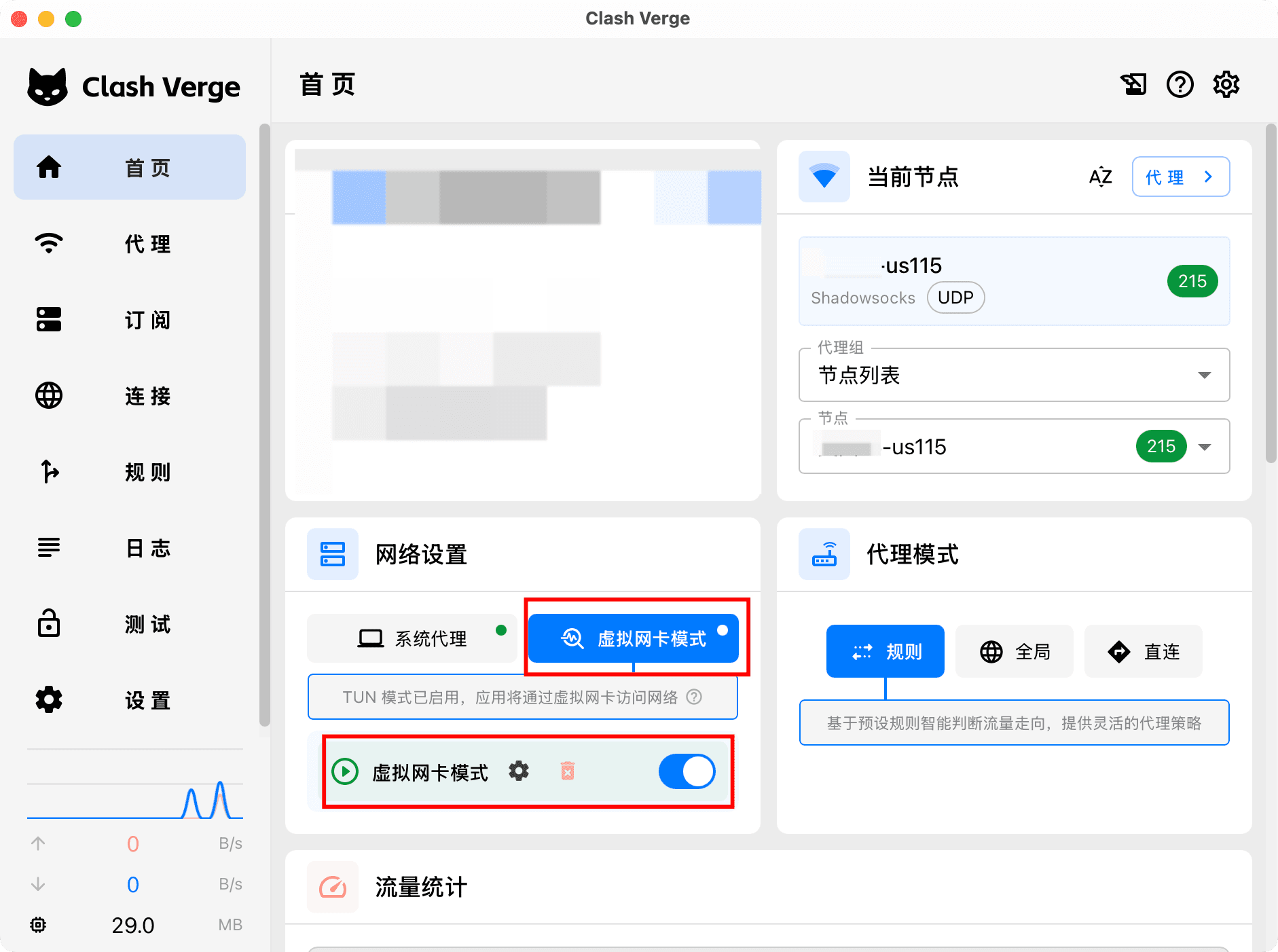This screenshot has width=1278, height=952.
Task: Go to the 代理 proxies page in sidebar
Action: [130, 243]
